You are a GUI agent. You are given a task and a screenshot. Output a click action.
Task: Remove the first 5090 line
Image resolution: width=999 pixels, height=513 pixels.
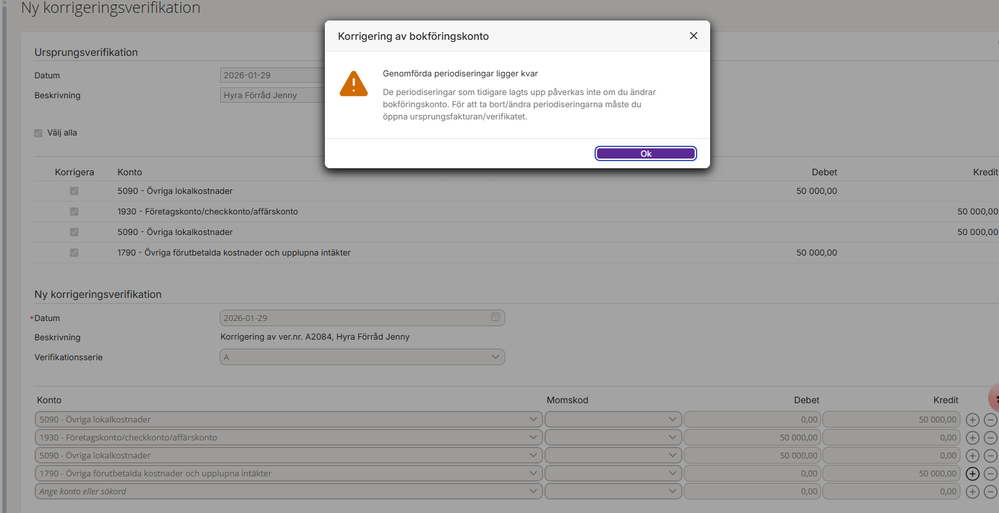coord(990,419)
